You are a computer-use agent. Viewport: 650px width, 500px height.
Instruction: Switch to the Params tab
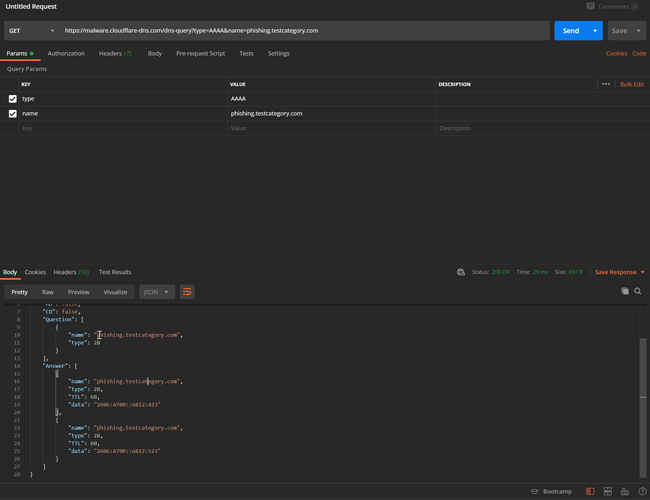pos(20,53)
